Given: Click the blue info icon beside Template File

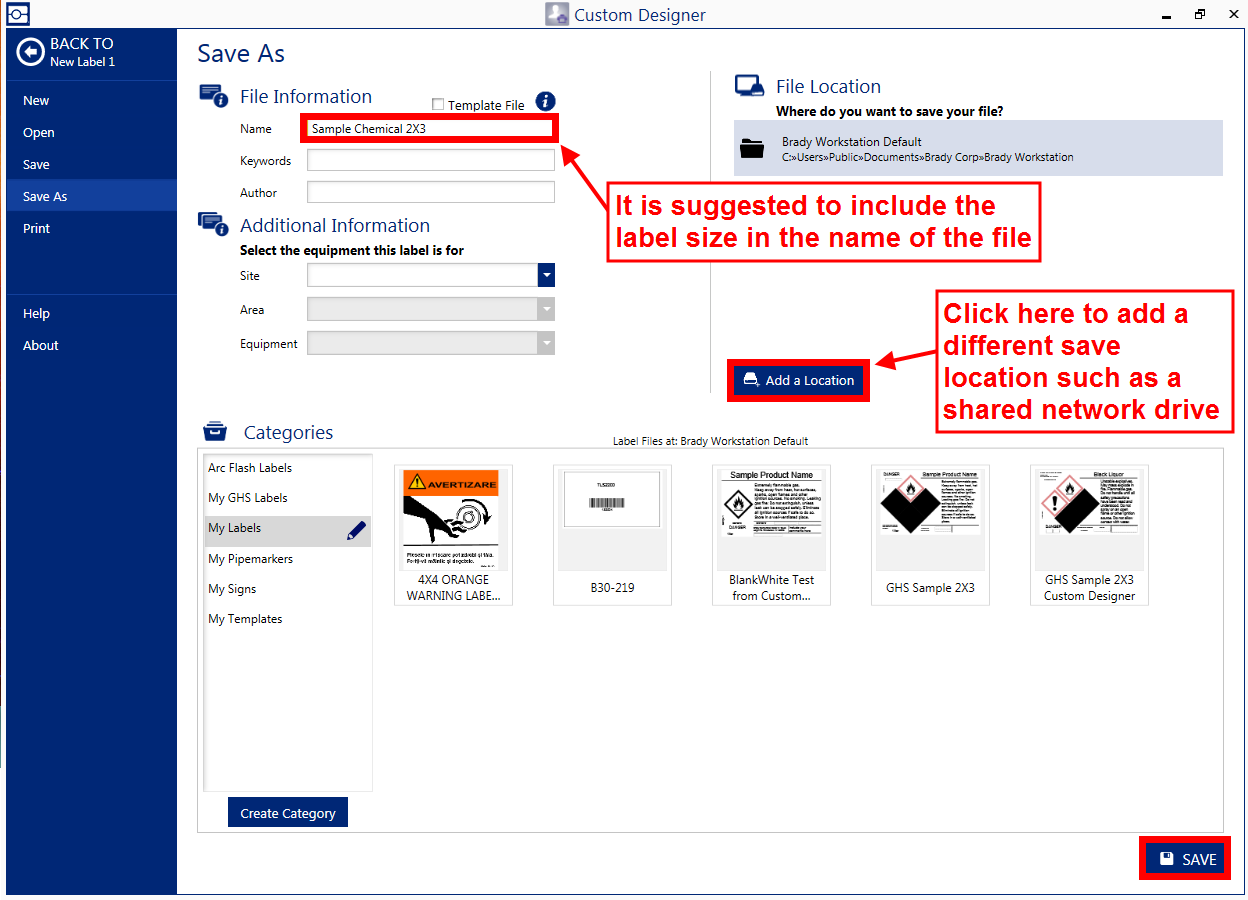Looking at the screenshot, I should point(545,102).
